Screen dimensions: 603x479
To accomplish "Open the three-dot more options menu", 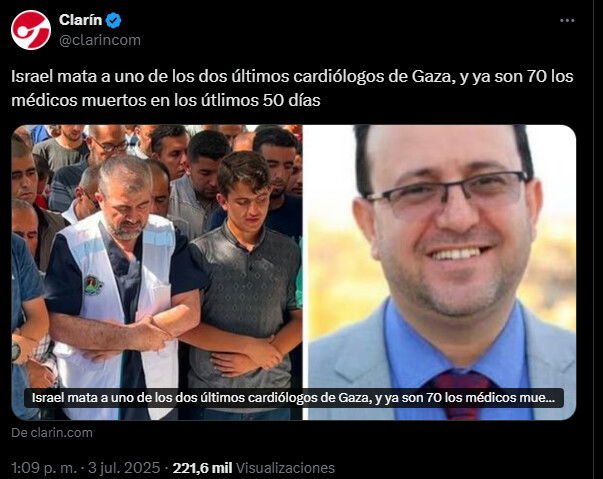I will point(567,20).
